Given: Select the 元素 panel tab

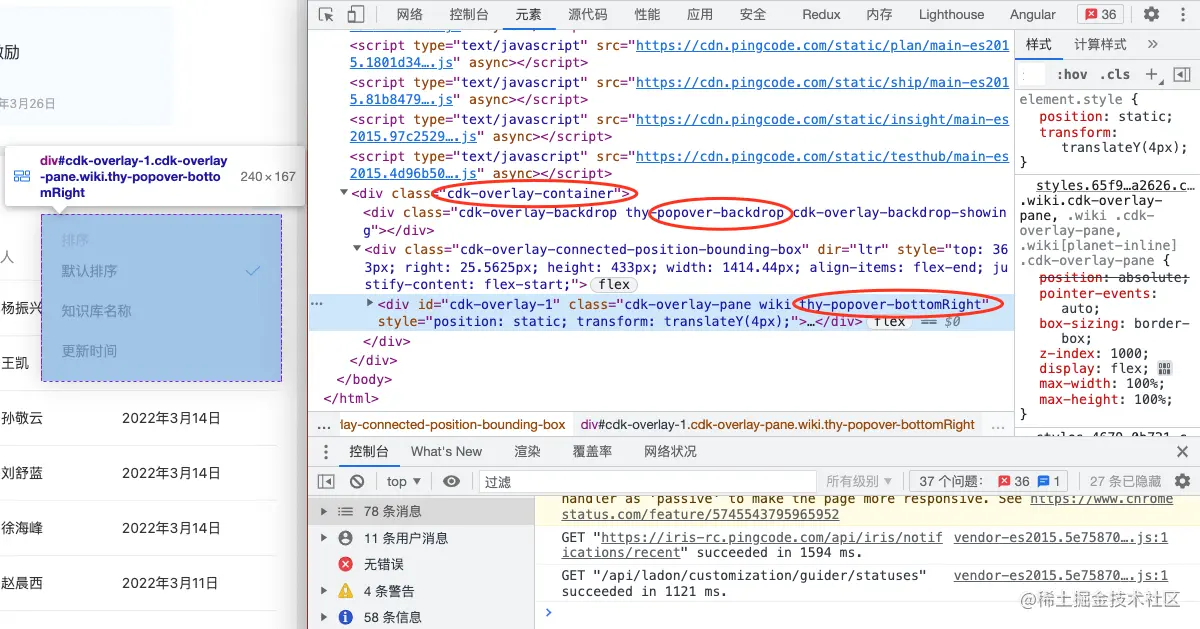Looking at the screenshot, I should tap(528, 14).
